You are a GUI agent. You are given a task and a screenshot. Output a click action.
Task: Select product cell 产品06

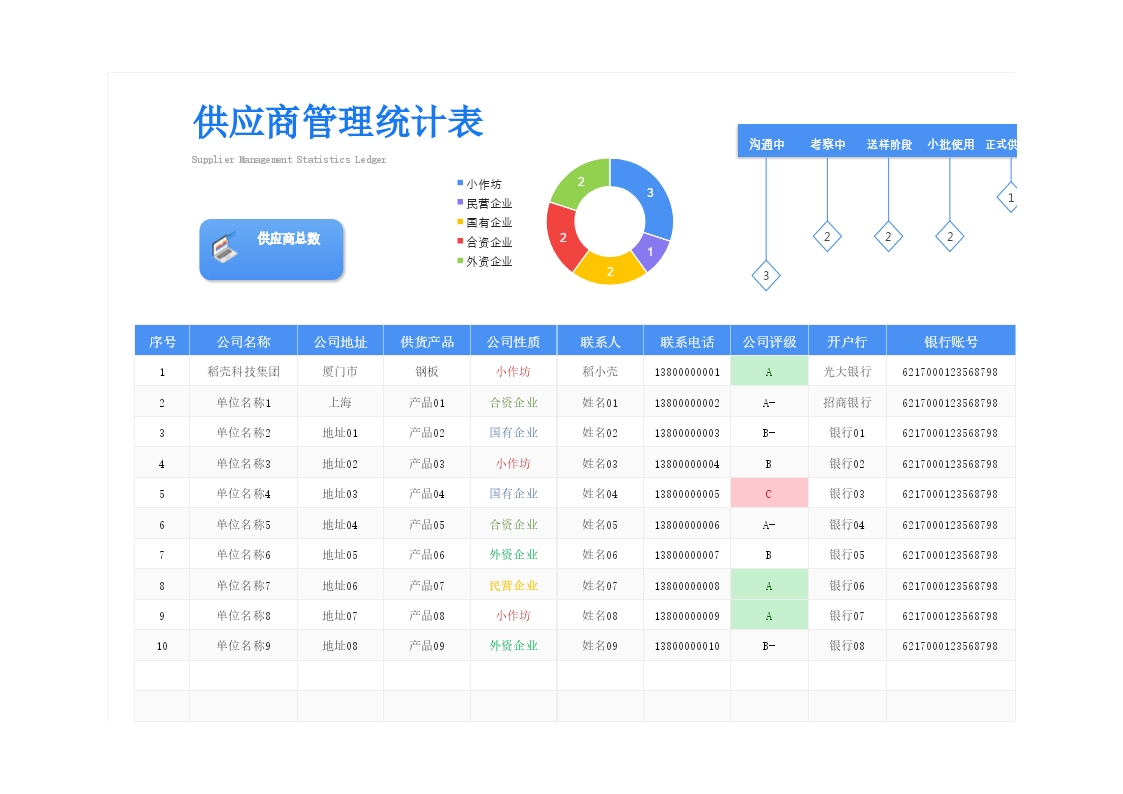[427, 554]
